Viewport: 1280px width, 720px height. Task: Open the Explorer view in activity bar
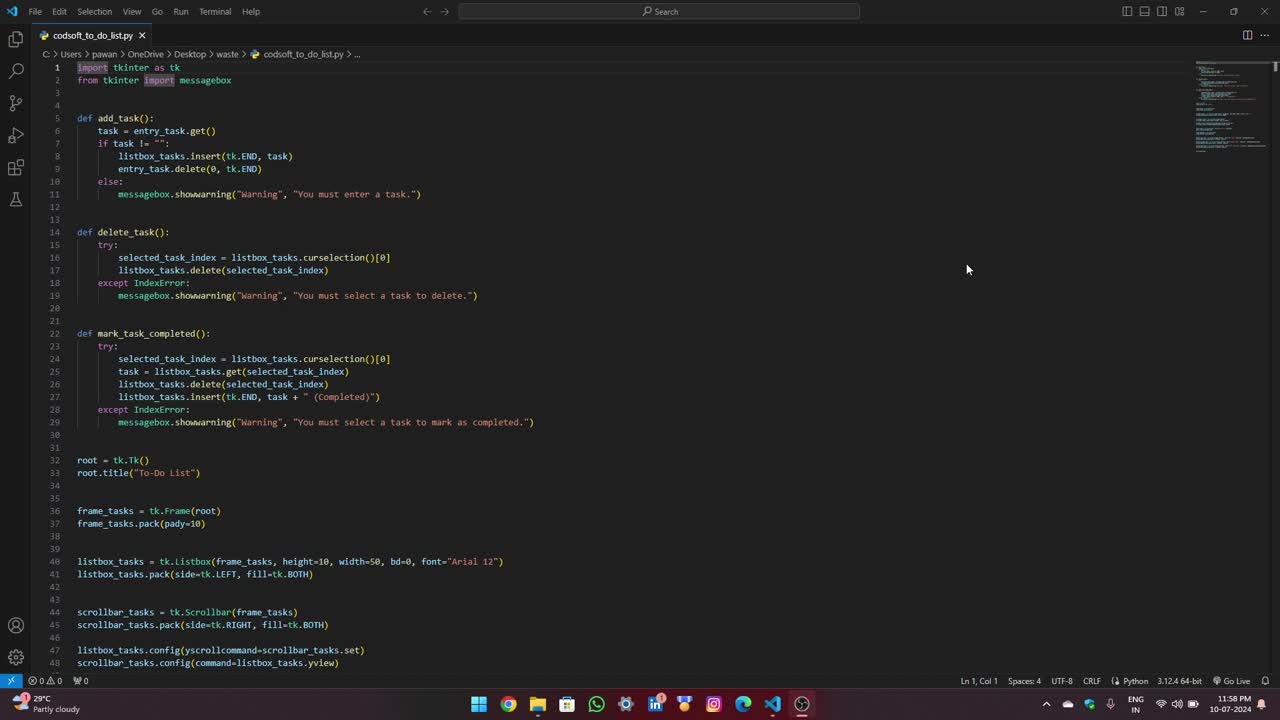click(15, 39)
